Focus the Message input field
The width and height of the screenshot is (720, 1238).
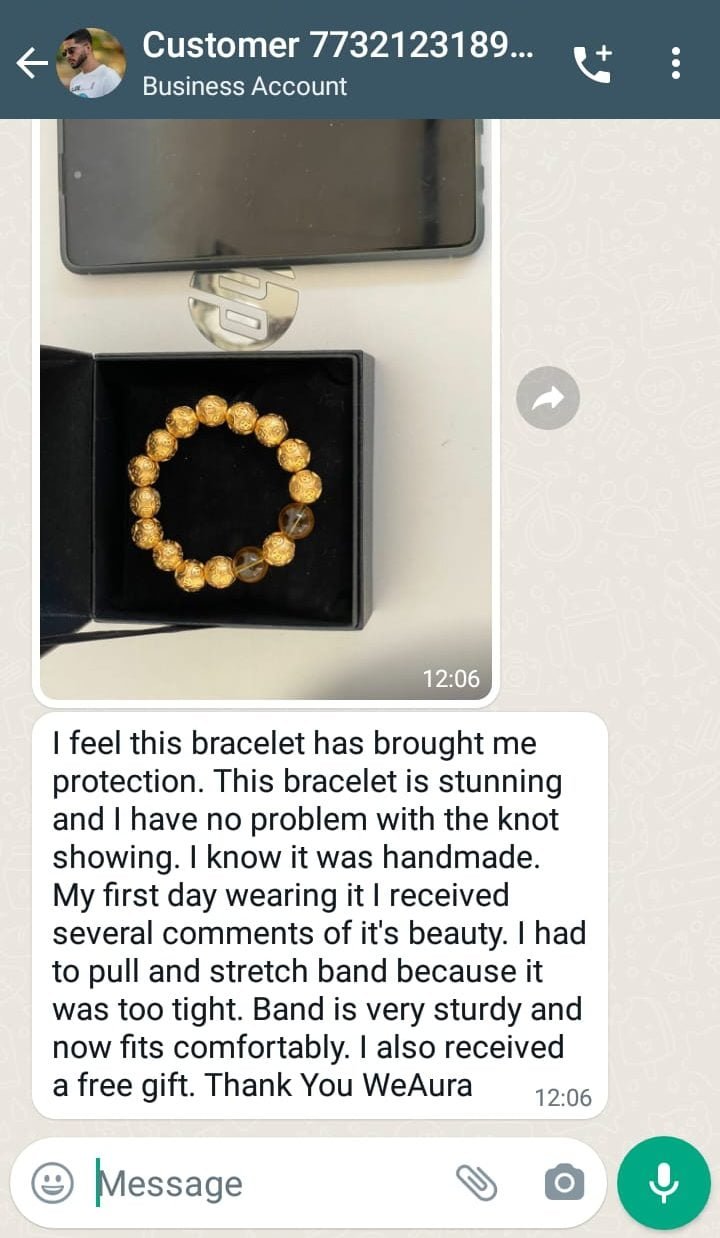pos(270,1183)
